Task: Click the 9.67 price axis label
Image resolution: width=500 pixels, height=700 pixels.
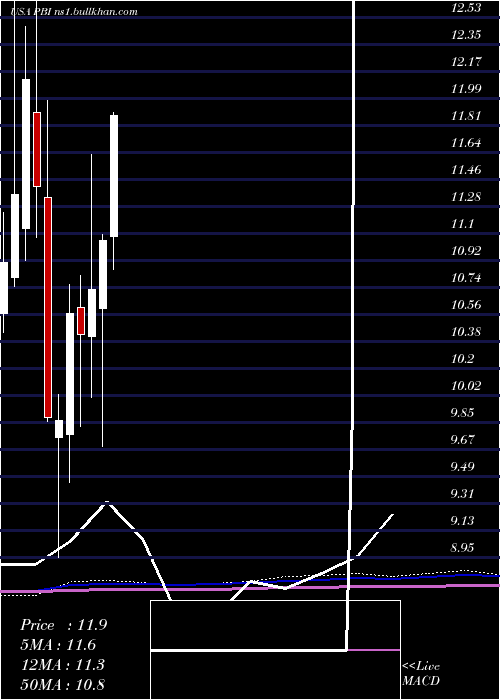Action: [x=462, y=440]
